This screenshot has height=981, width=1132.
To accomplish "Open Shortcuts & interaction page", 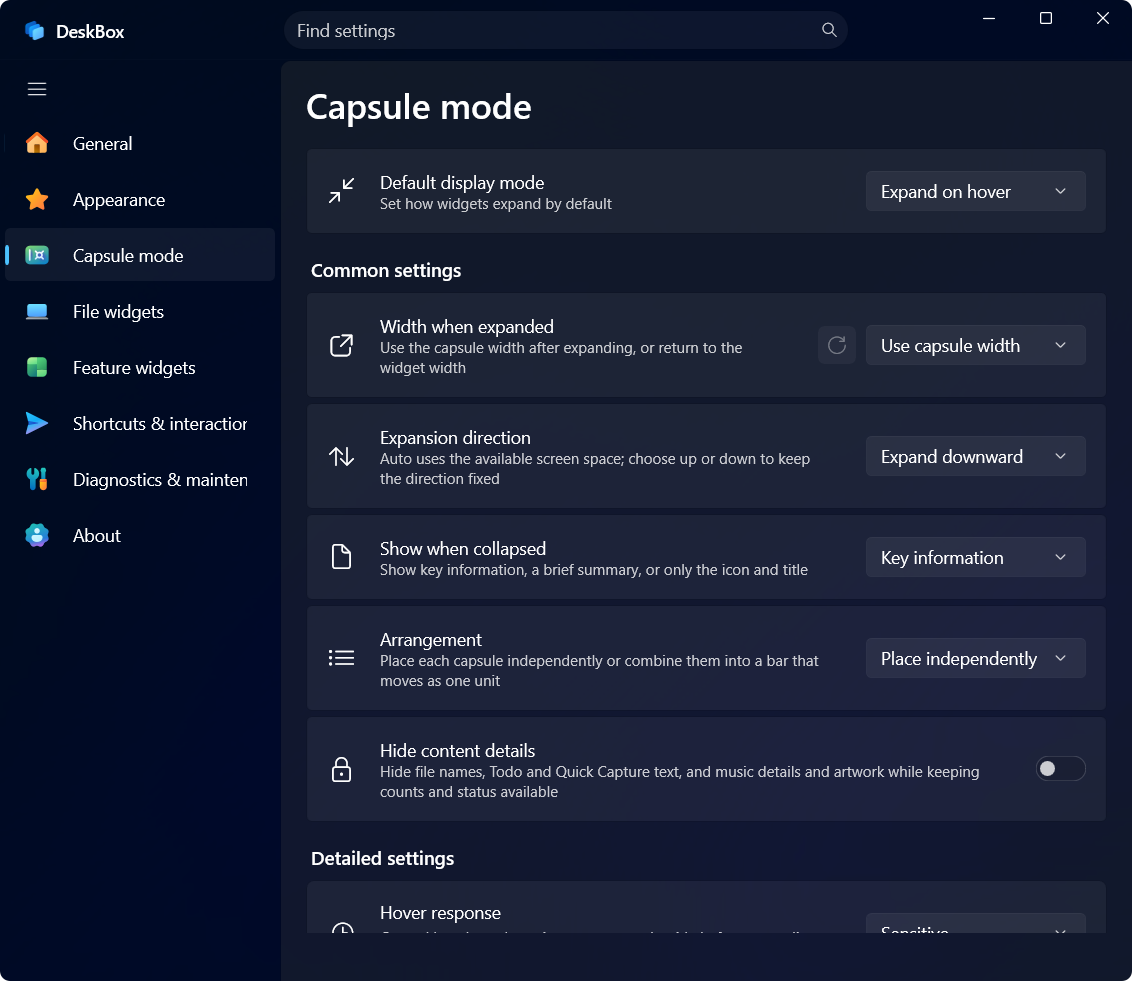I will 140,423.
